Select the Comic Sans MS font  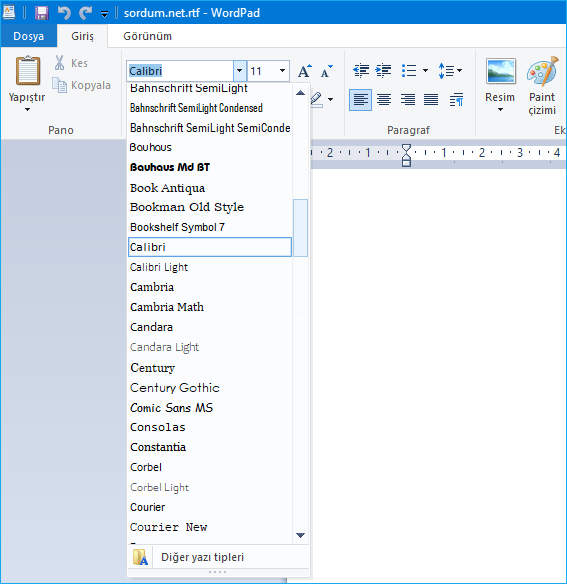pyautogui.click(x=210, y=407)
